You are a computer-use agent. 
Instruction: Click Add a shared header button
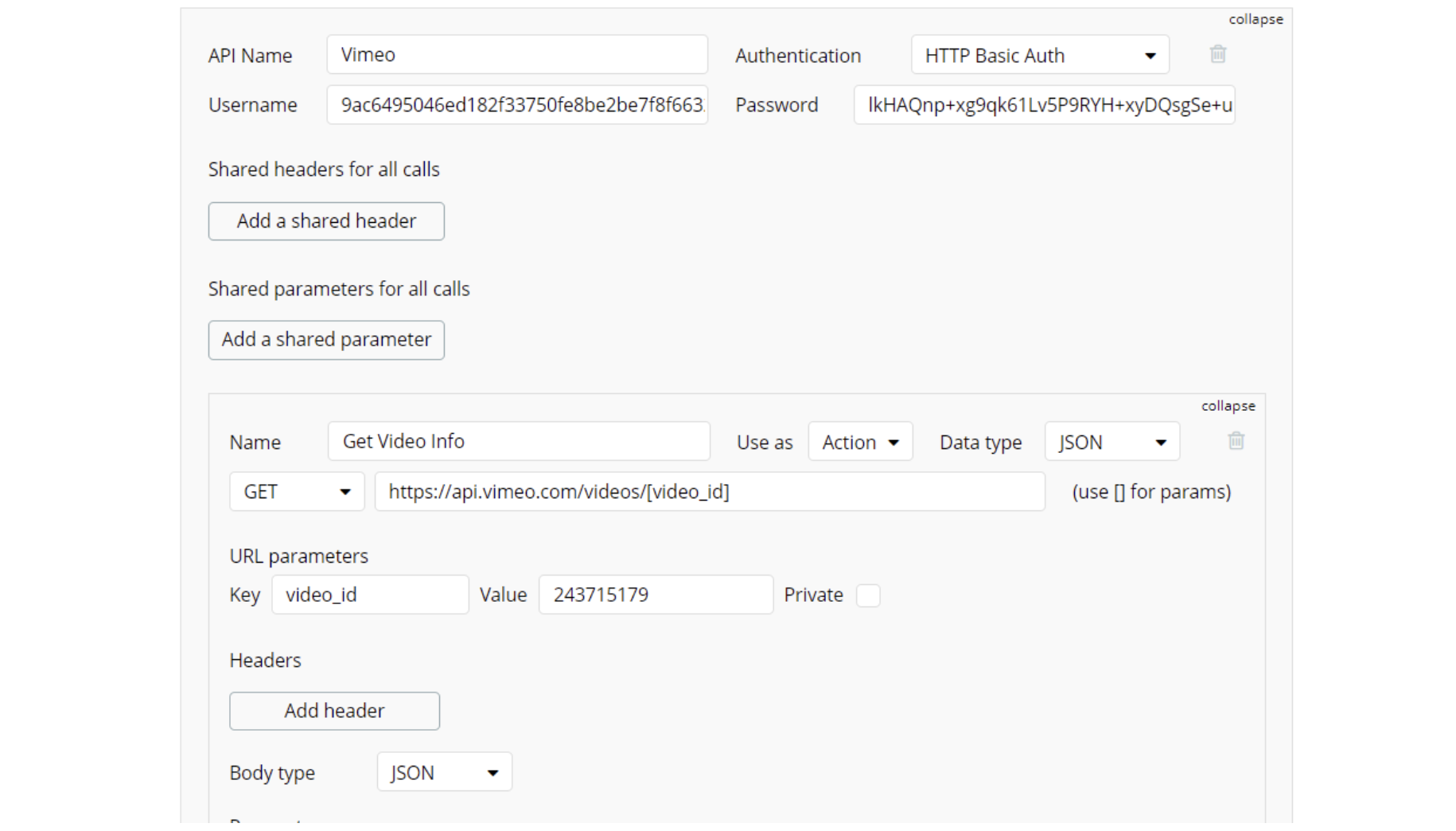pos(326,221)
